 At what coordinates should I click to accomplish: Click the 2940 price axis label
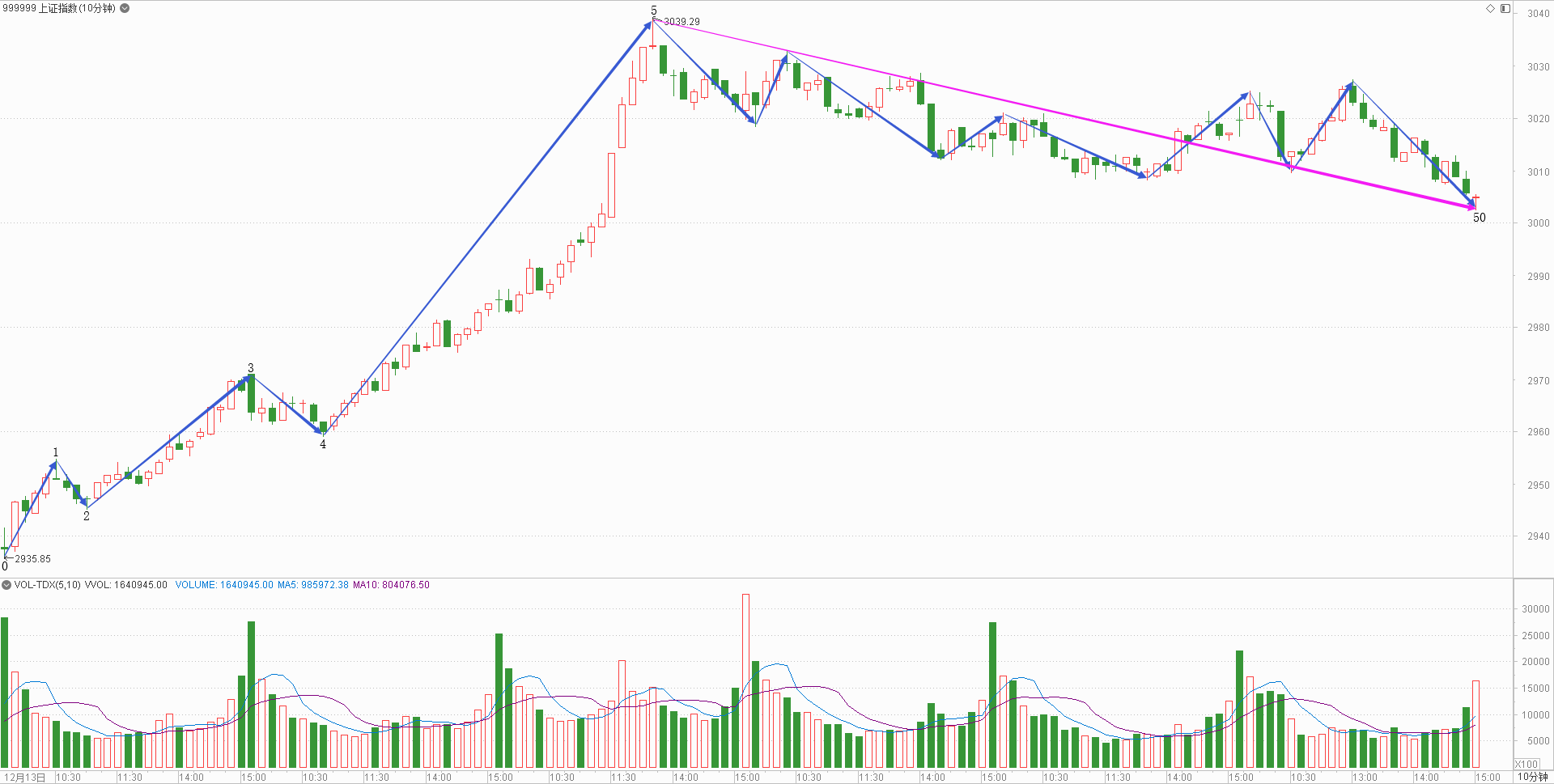[x=1538, y=536]
